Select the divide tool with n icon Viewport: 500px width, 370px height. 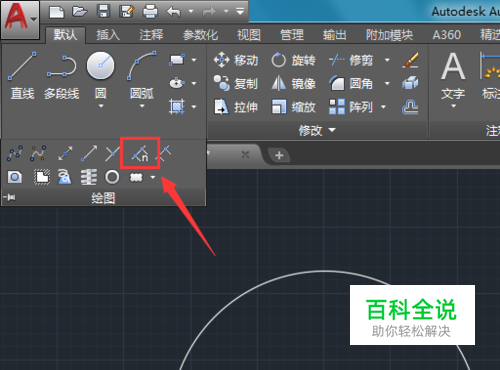140,153
